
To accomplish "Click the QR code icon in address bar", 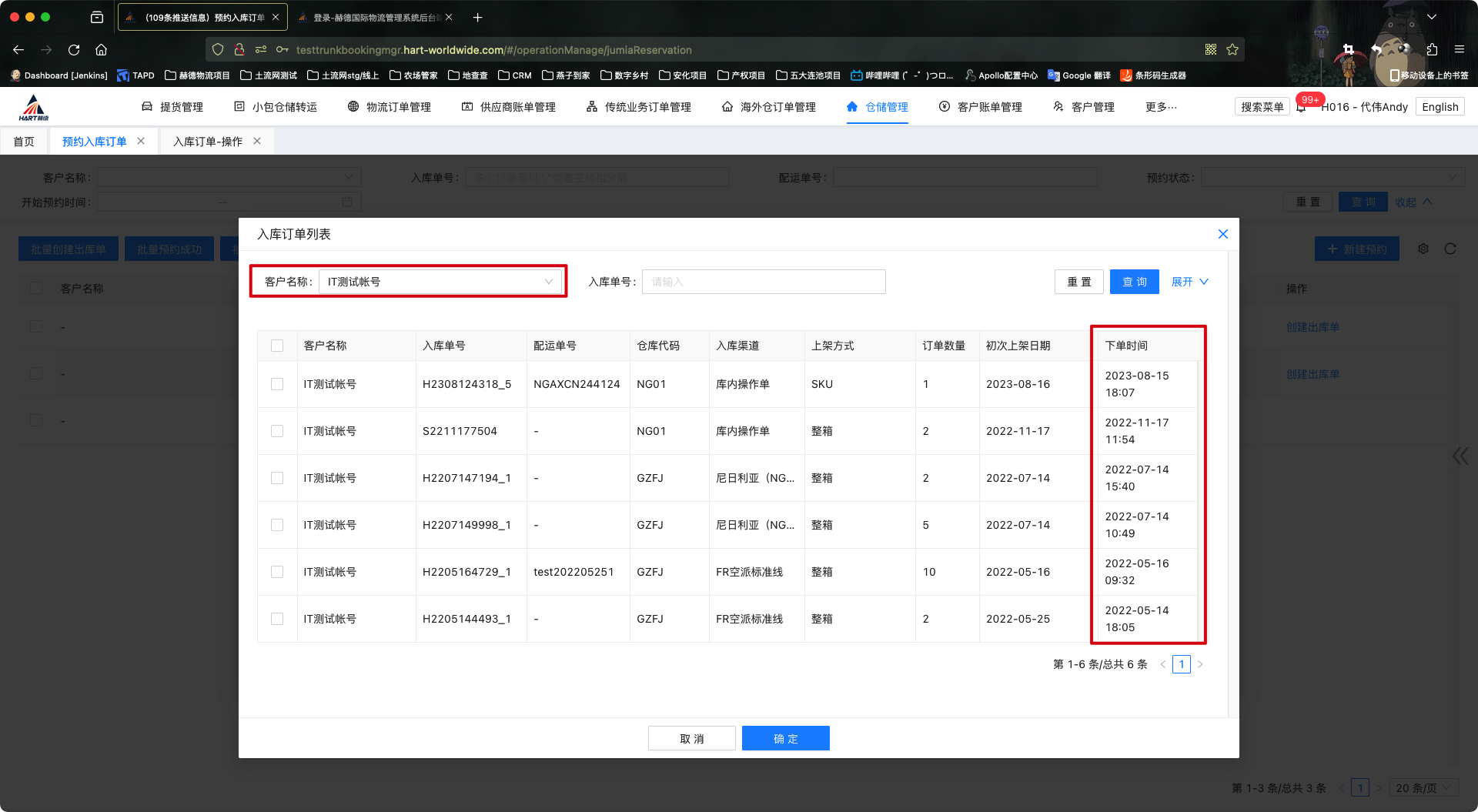I will tap(1211, 50).
